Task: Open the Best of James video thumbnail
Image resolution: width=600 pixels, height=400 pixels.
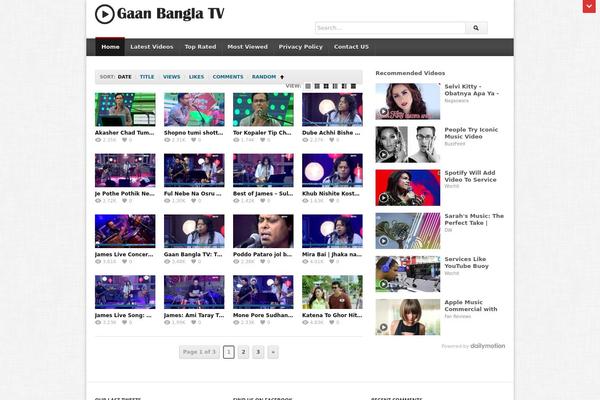Action: click(263, 170)
